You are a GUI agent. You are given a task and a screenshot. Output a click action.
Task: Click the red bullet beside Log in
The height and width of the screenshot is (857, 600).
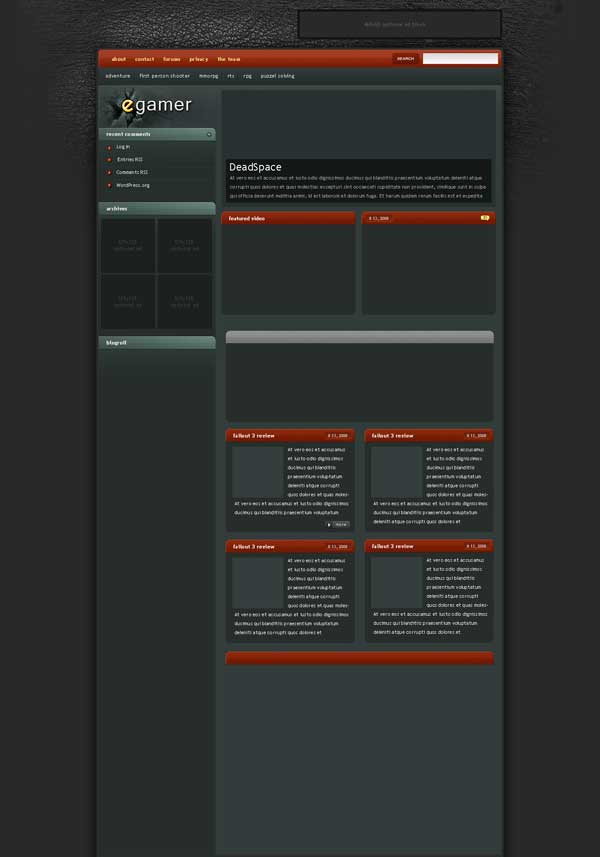109,147
